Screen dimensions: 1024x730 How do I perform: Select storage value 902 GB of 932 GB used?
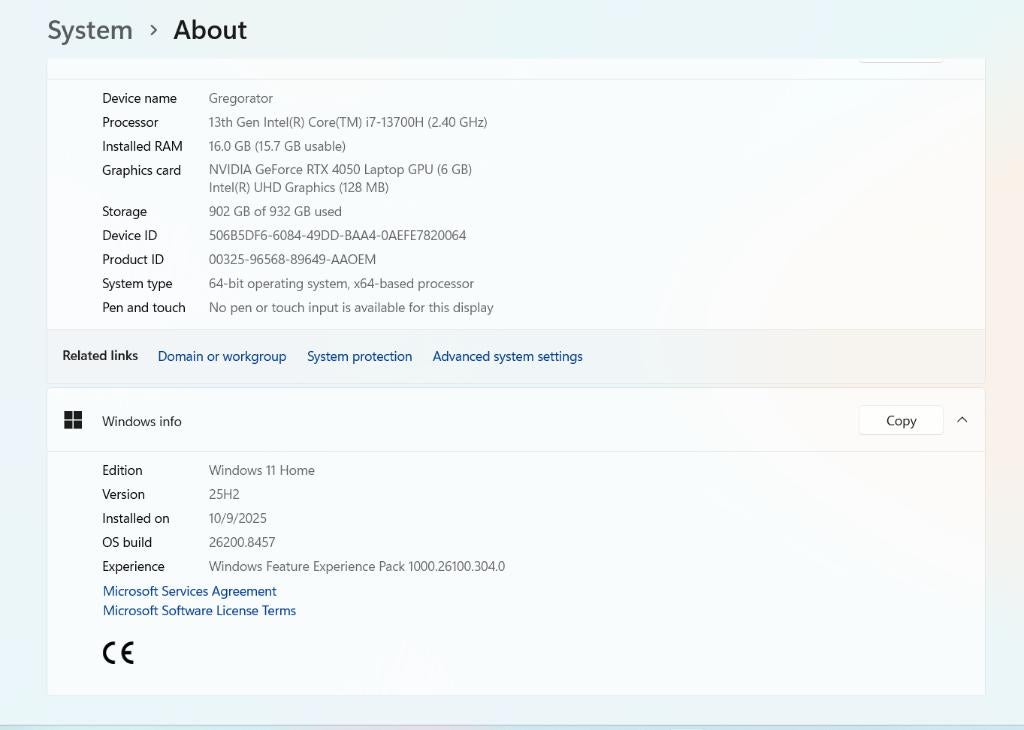click(275, 212)
